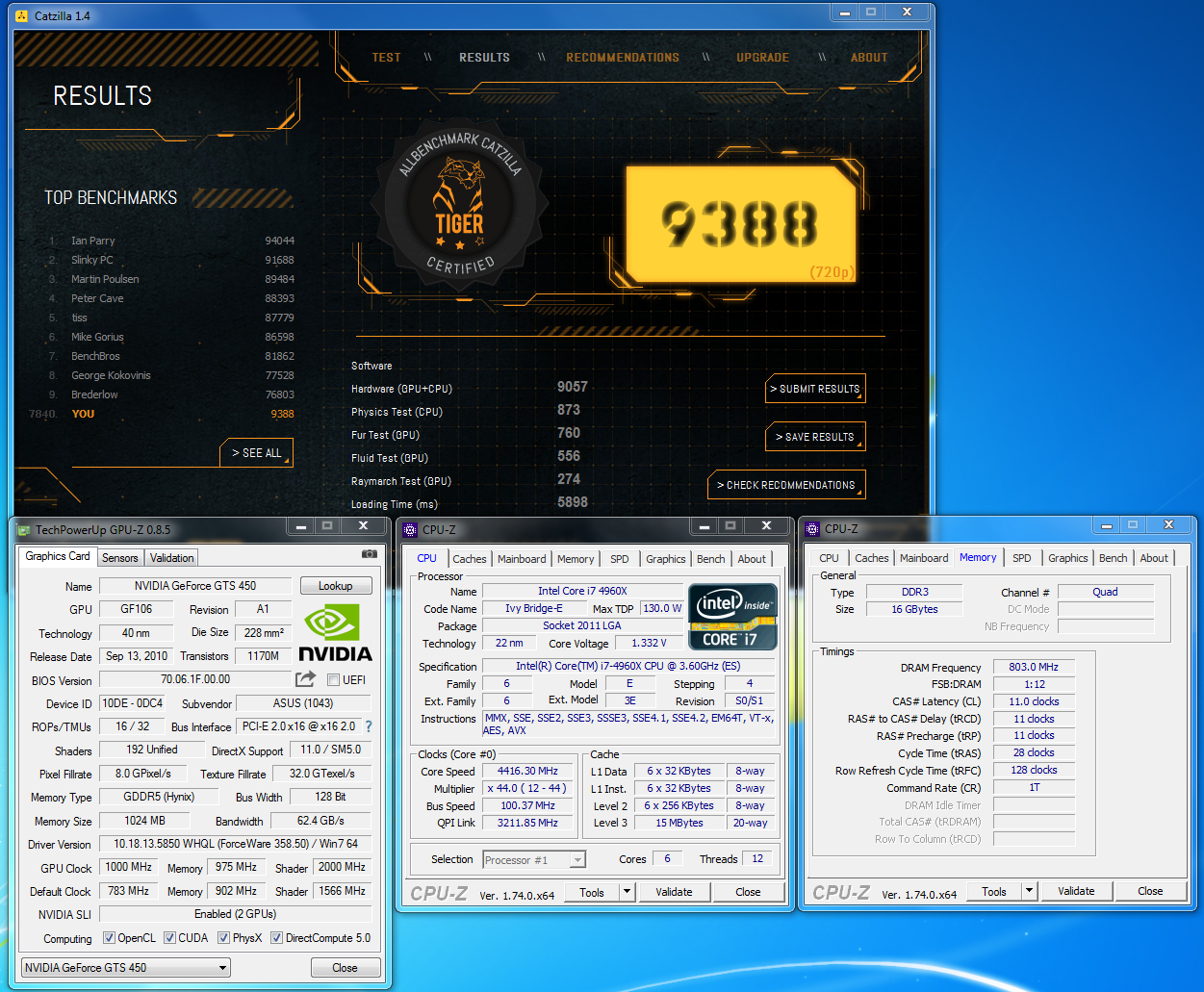Image resolution: width=1204 pixels, height=992 pixels.
Task: Click the Lookup button in GPU-Z
Action: [335, 586]
